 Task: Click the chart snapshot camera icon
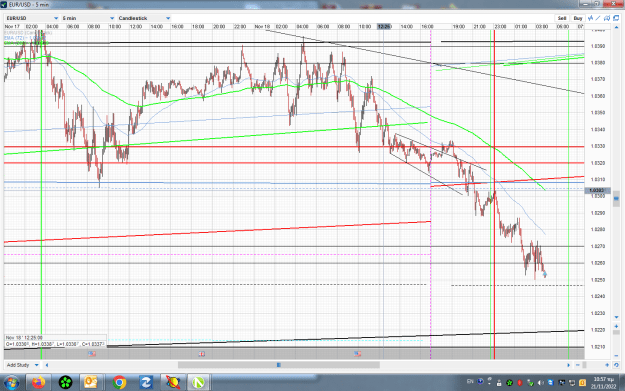coord(607,18)
